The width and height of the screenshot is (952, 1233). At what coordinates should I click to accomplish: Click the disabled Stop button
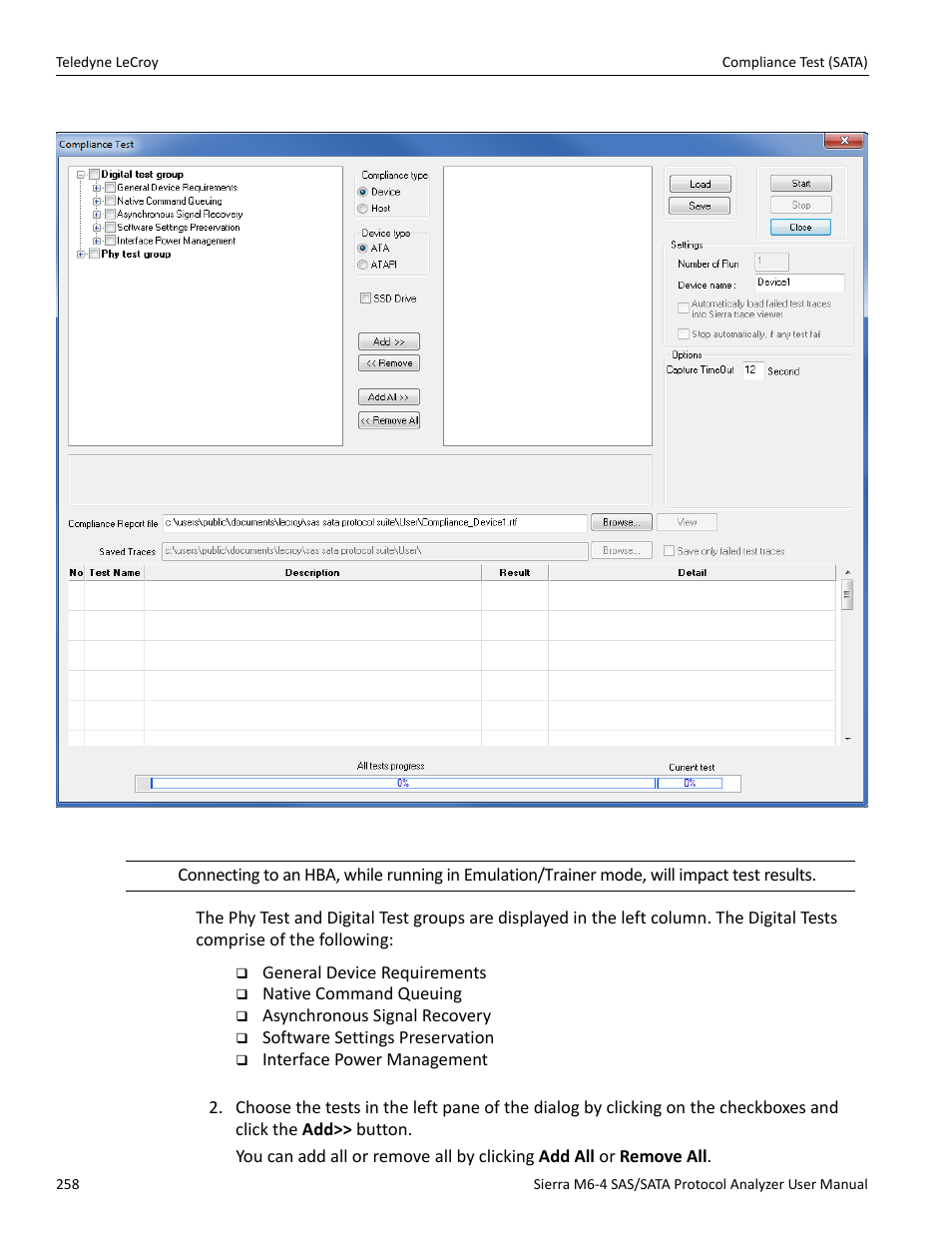800,205
